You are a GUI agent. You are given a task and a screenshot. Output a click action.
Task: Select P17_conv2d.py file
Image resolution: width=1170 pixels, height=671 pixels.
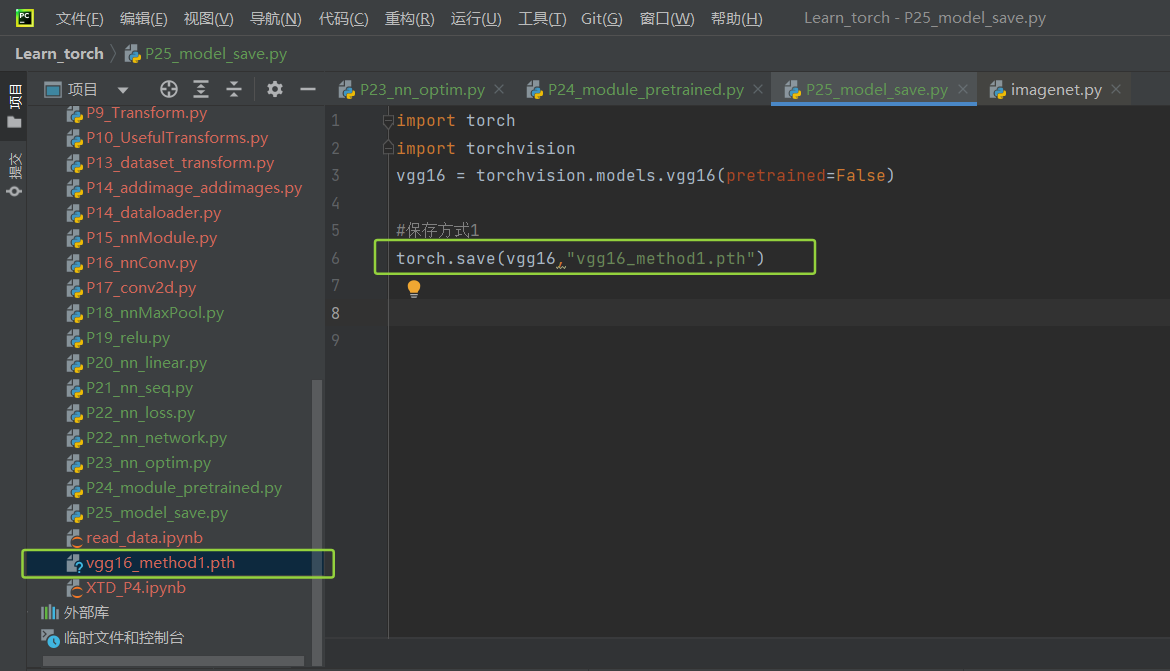pos(141,288)
